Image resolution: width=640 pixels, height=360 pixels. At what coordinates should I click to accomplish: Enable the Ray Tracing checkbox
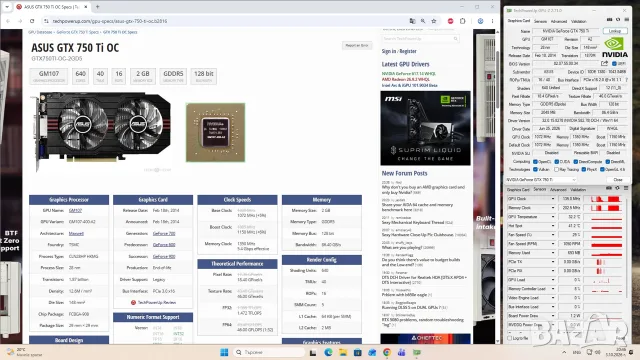click(x=556, y=169)
